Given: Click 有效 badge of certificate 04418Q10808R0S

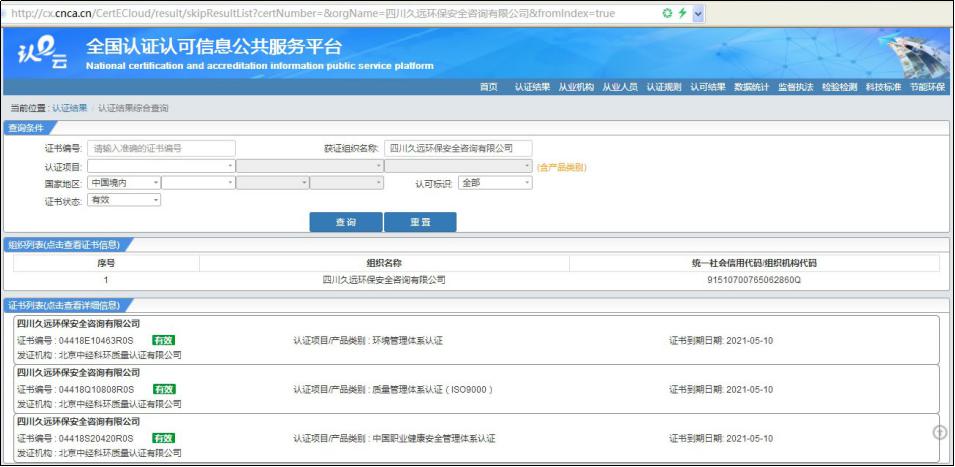Looking at the screenshot, I should coord(164,389).
